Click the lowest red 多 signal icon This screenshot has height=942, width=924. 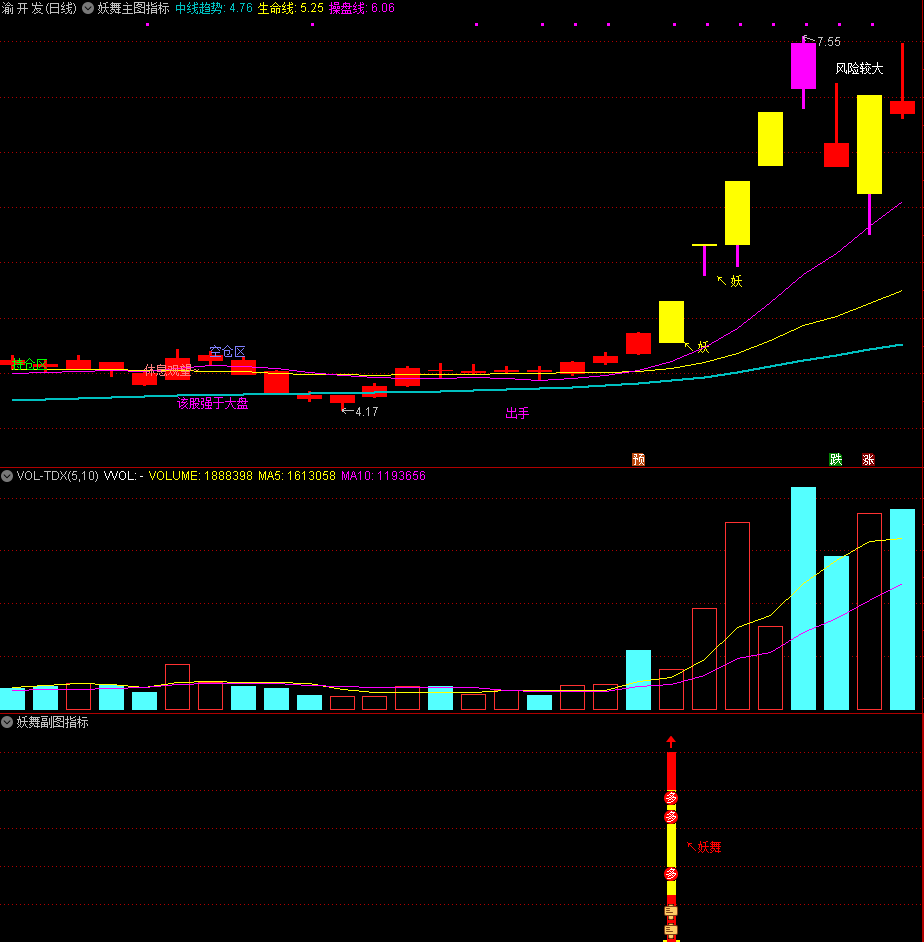coord(671,874)
